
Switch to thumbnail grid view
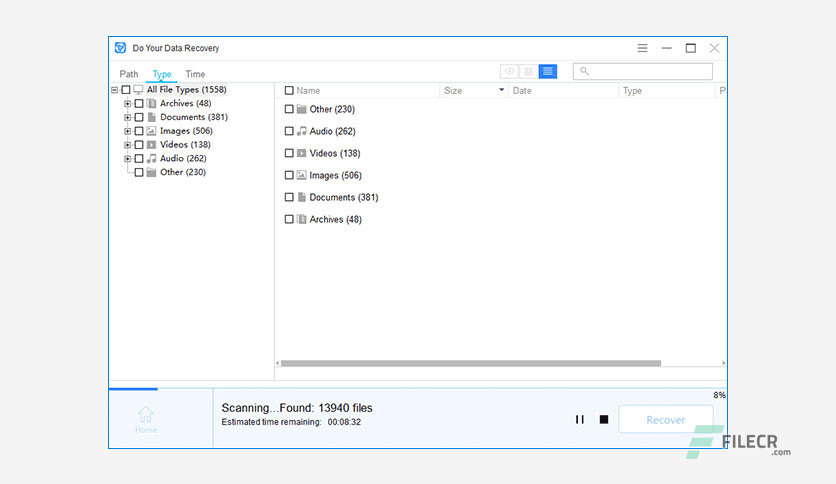tap(528, 71)
